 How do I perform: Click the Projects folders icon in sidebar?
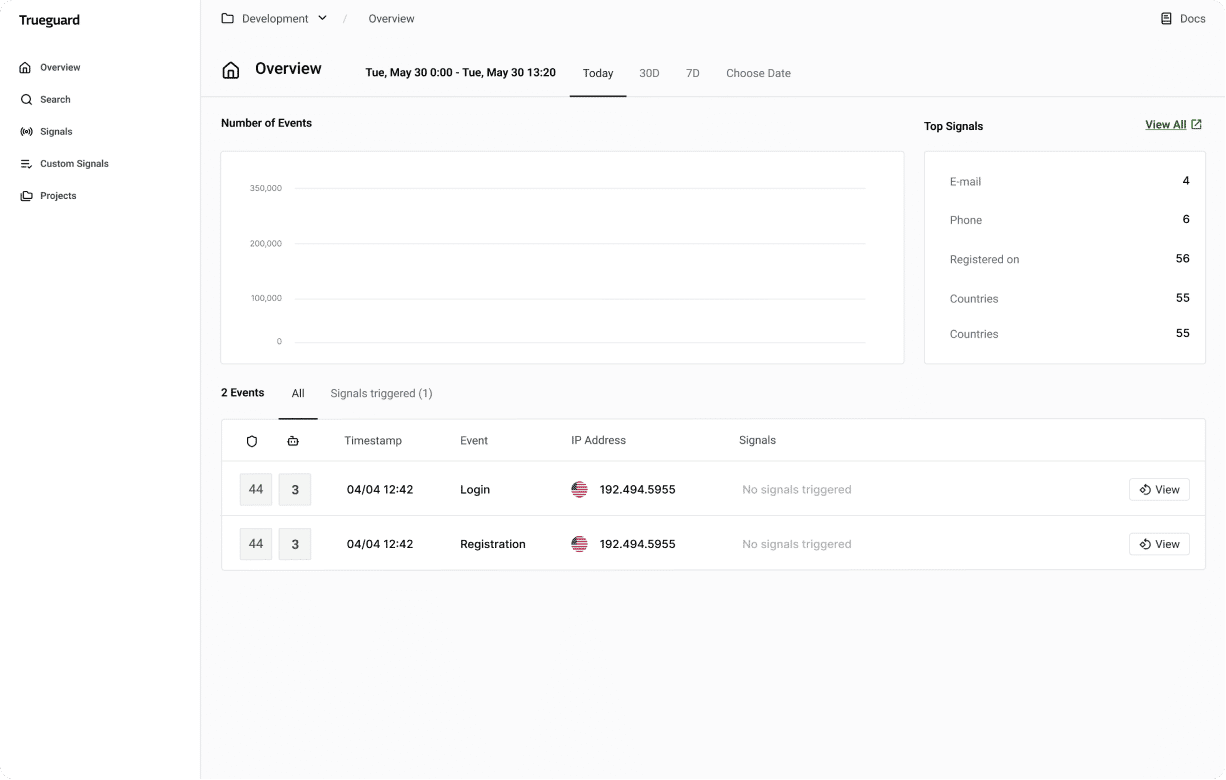tap(24, 195)
